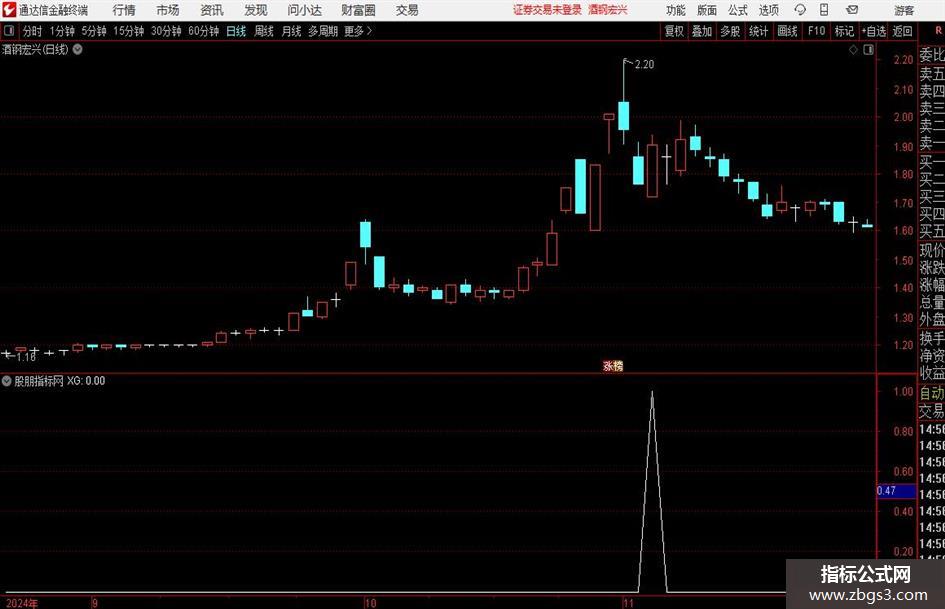Open the 交易 menu
945x609 pixels.
pyautogui.click(x=407, y=10)
